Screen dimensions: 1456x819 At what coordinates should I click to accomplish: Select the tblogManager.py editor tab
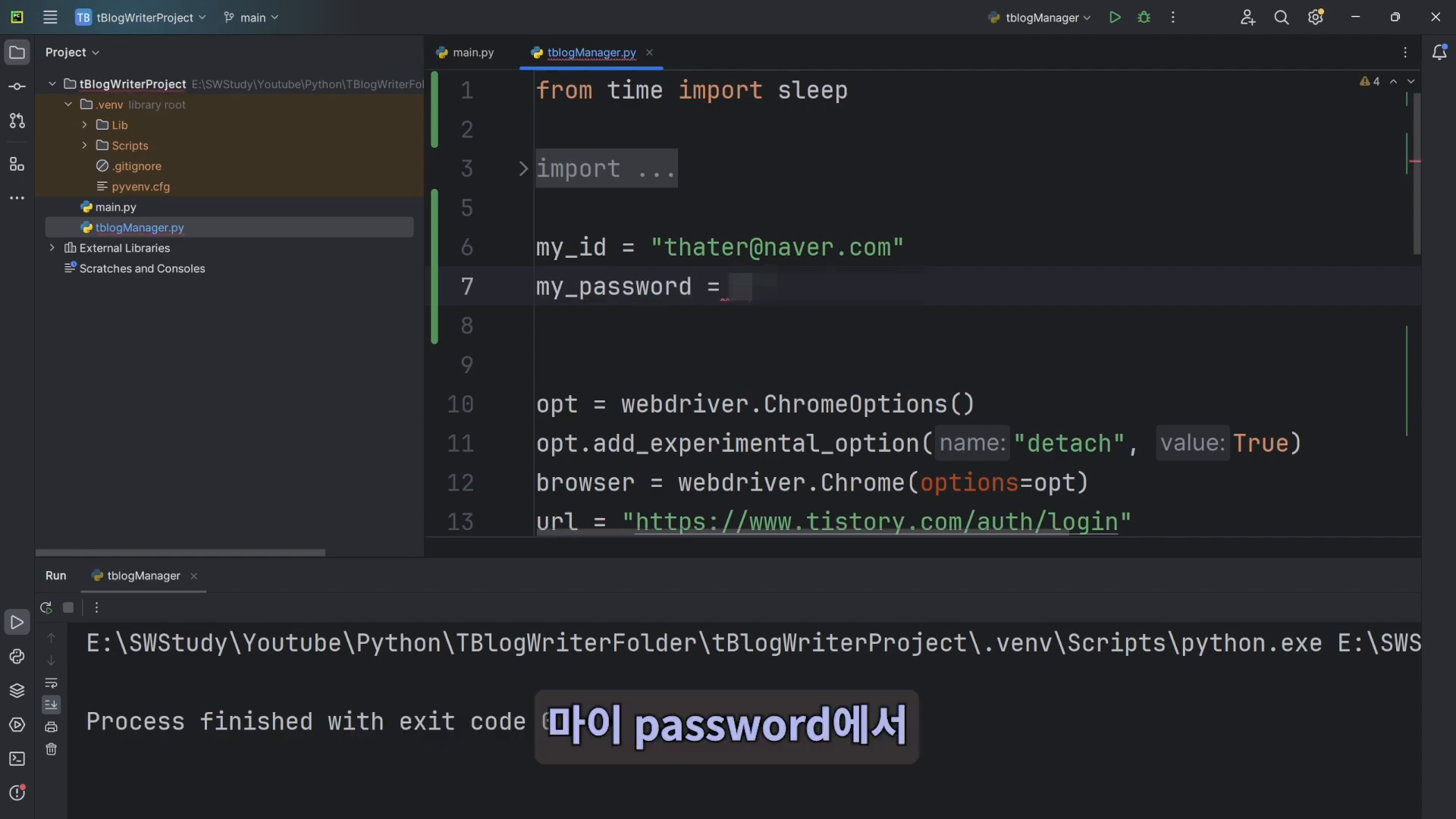(x=590, y=53)
